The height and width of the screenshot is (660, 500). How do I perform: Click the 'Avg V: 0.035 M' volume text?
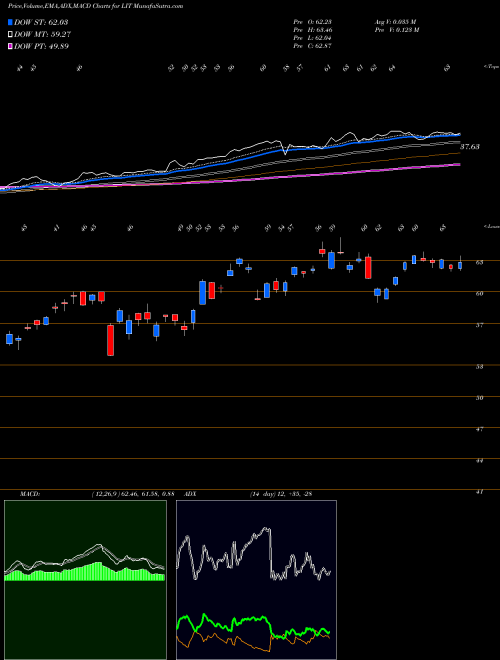tap(396, 22)
